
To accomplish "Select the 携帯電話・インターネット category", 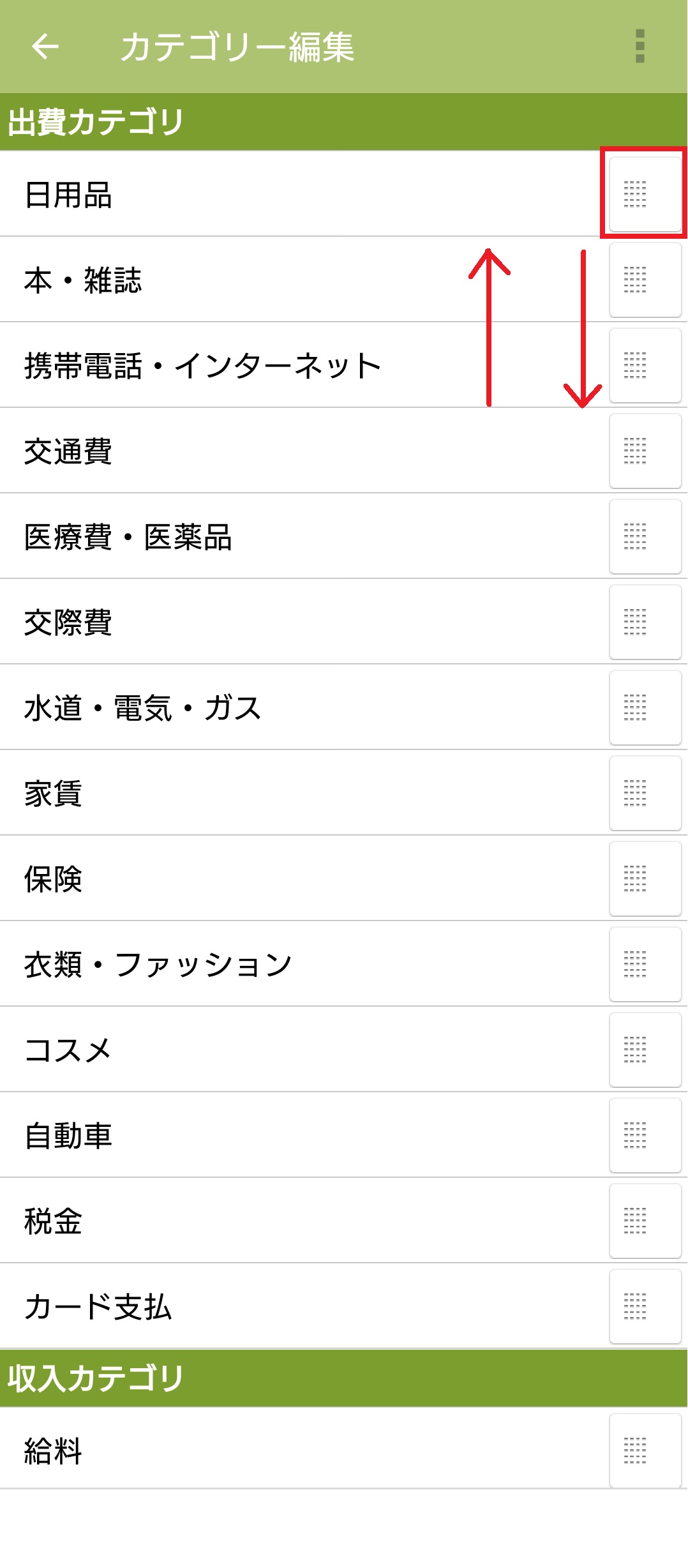I will click(203, 366).
